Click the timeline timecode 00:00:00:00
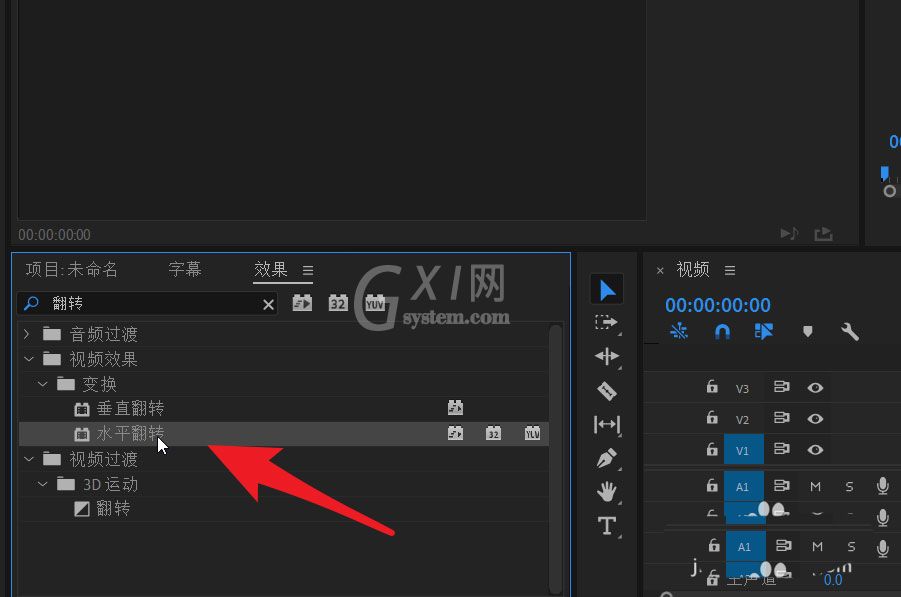 718,305
